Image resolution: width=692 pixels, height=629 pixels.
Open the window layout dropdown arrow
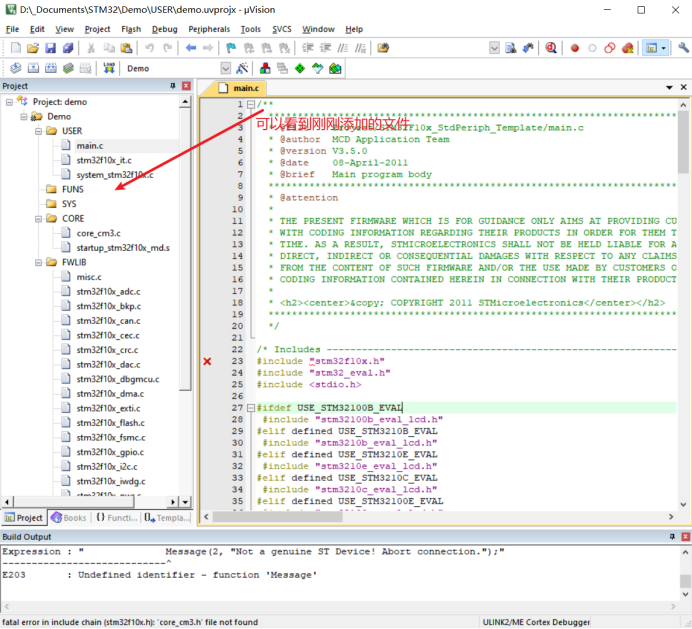tap(663, 48)
